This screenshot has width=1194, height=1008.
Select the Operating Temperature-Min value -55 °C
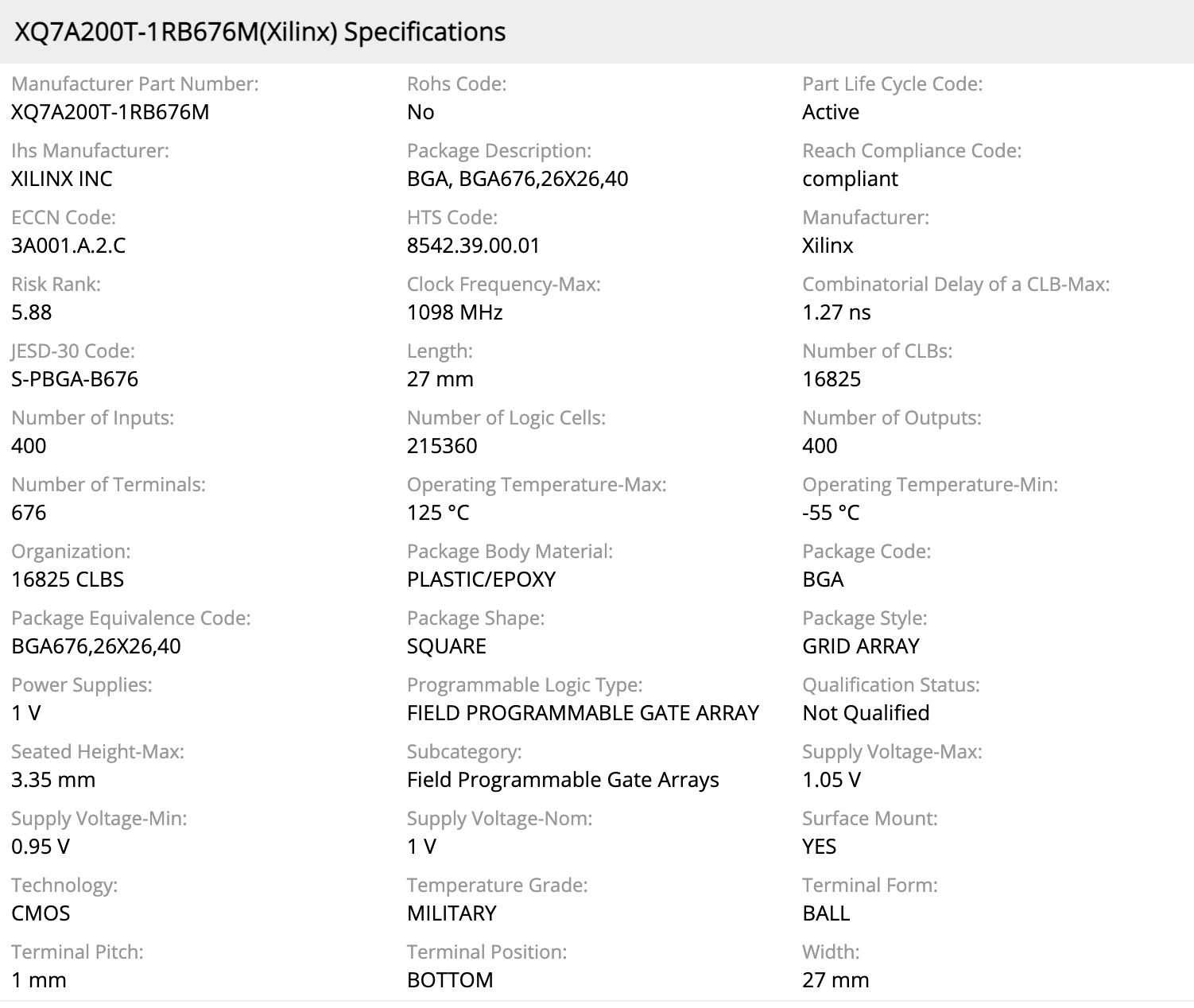pyautogui.click(x=831, y=513)
